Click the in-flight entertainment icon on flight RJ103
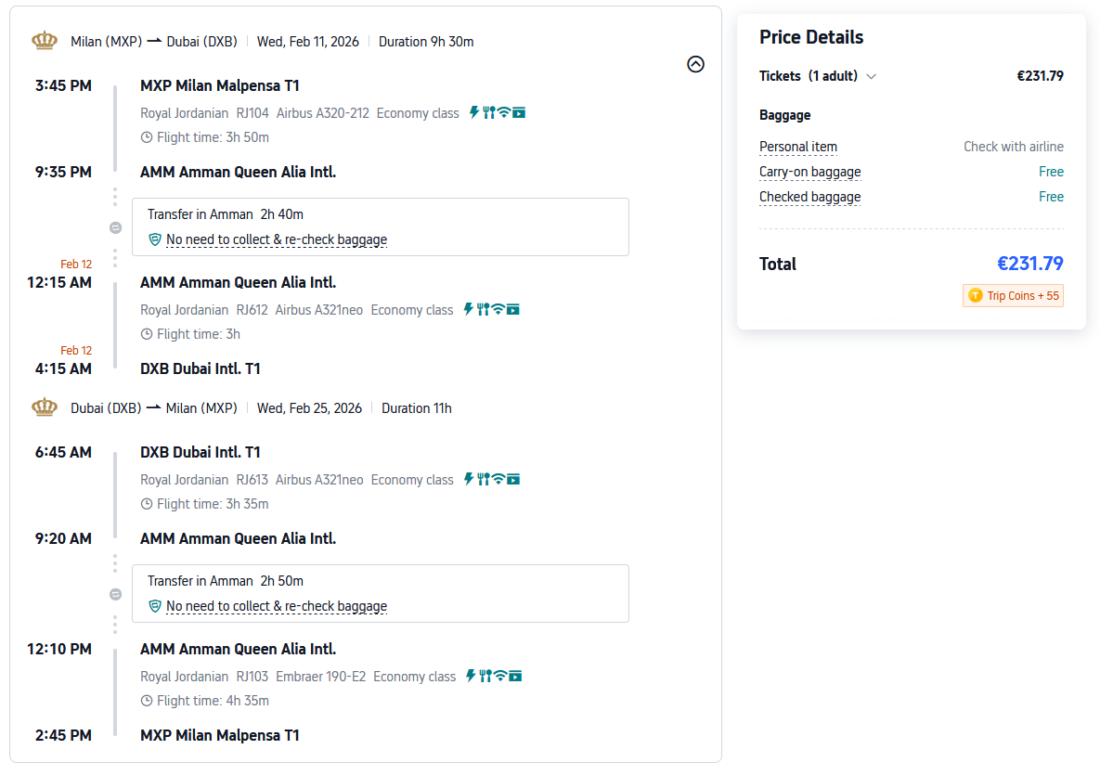 point(515,676)
